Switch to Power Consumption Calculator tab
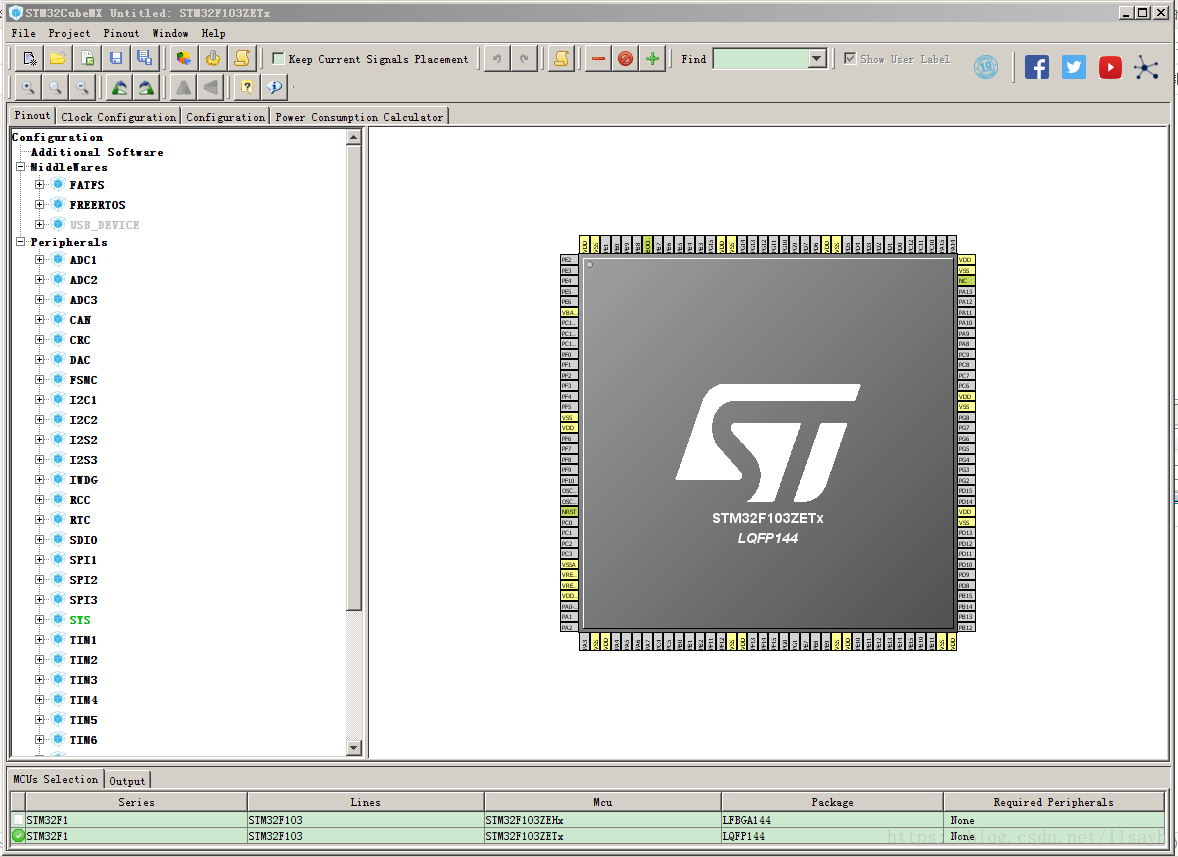The height and width of the screenshot is (857, 1178). (x=359, y=117)
